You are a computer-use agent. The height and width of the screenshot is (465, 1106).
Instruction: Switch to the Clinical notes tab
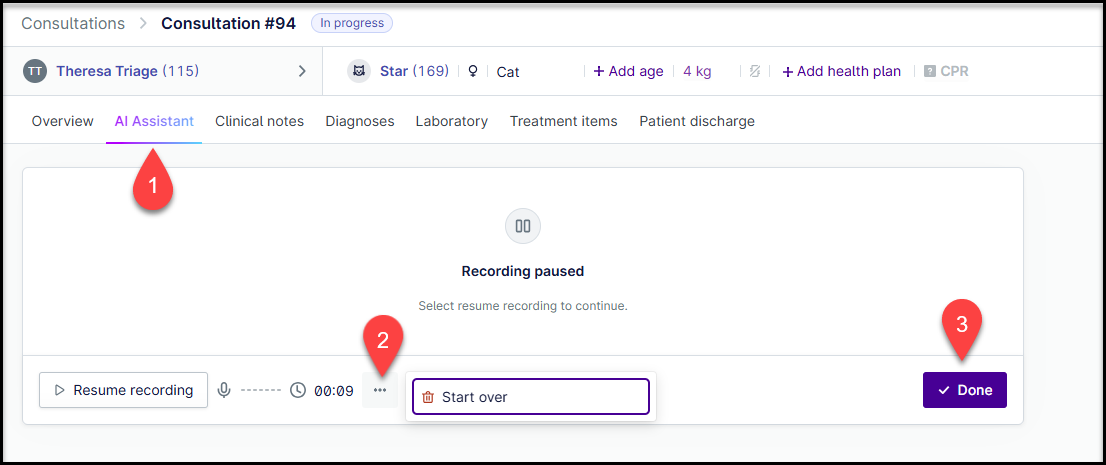260,121
